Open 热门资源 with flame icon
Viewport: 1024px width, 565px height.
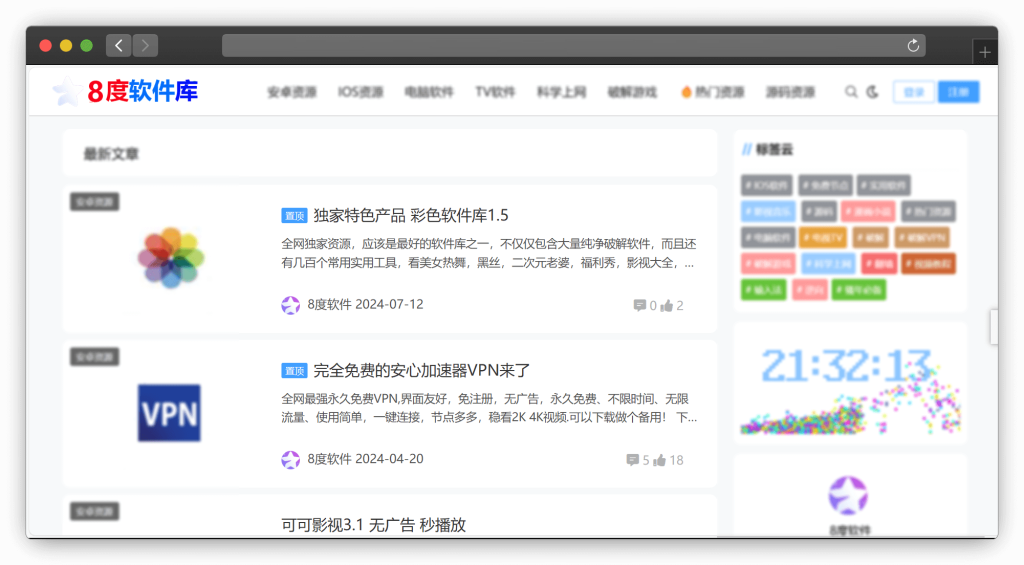pyautogui.click(x=712, y=92)
